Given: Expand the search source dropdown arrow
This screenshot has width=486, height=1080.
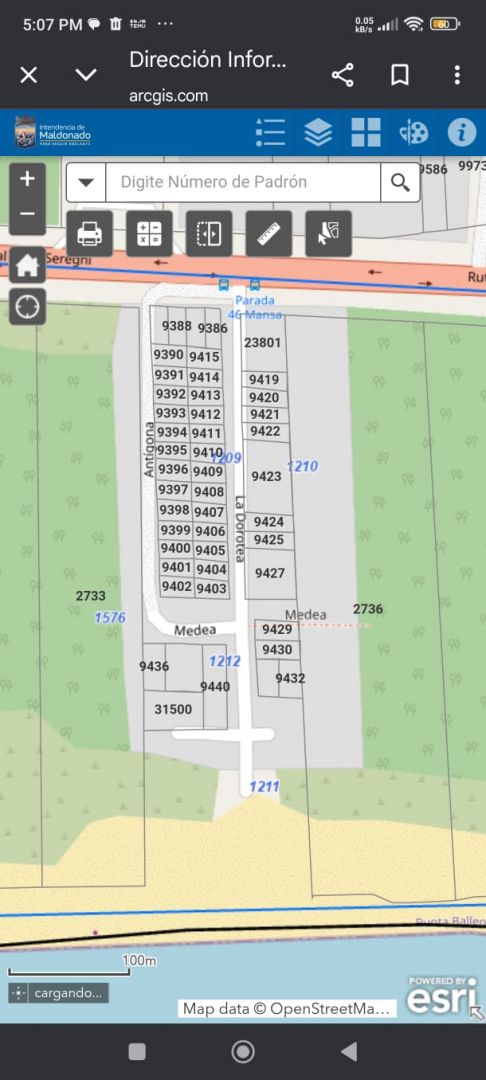Looking at the screenshot, I should click(x=86, y=183).
